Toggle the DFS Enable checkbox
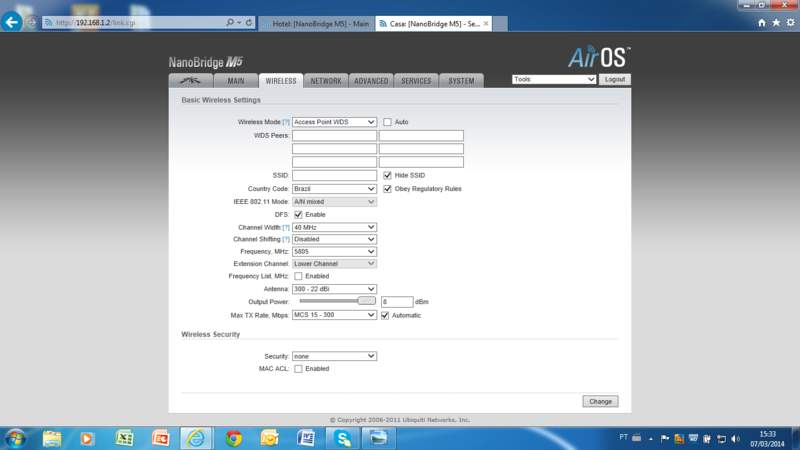Screen dimensions: 800x450 298,215
